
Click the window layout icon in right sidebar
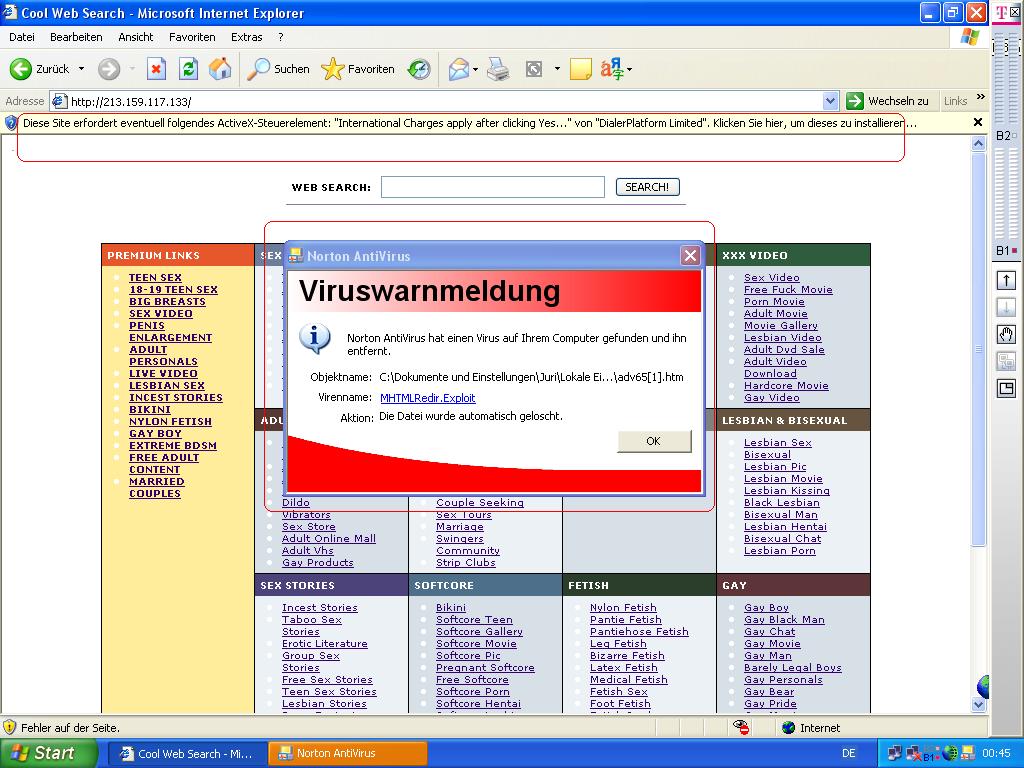point(1006,389)
